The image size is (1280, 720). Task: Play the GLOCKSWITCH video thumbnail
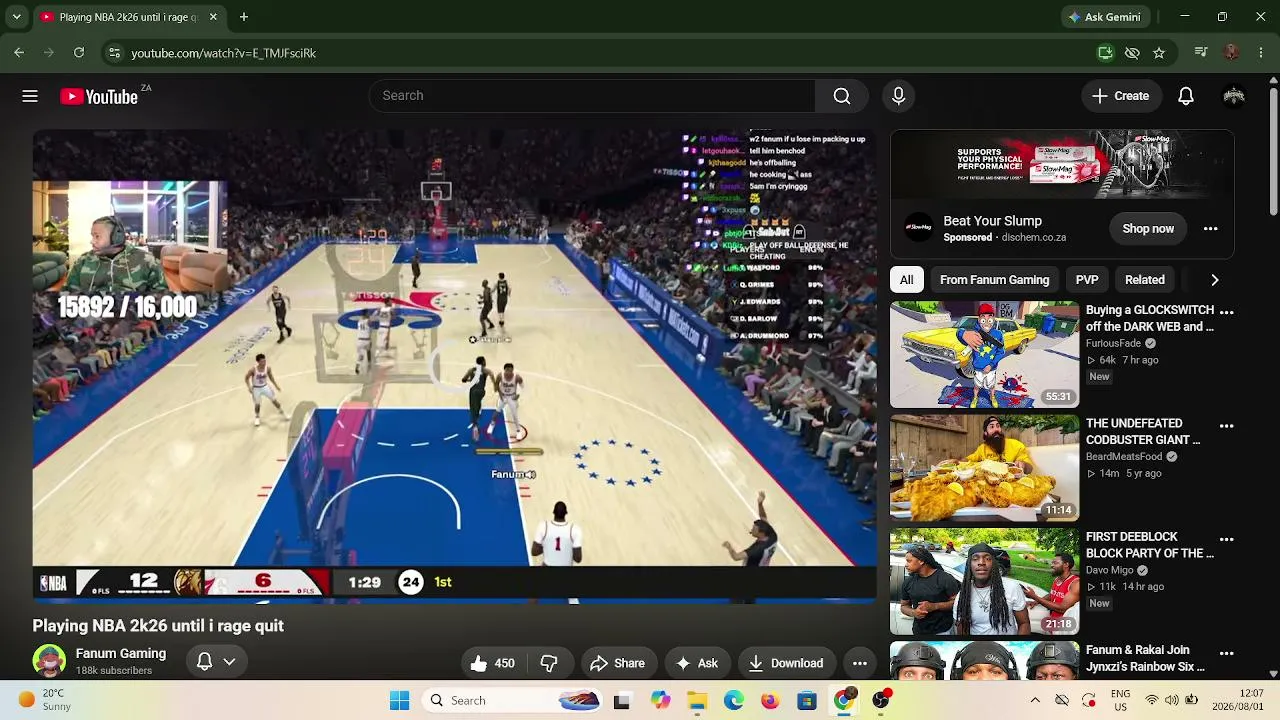pyautogui.click(x=985, y=354)
